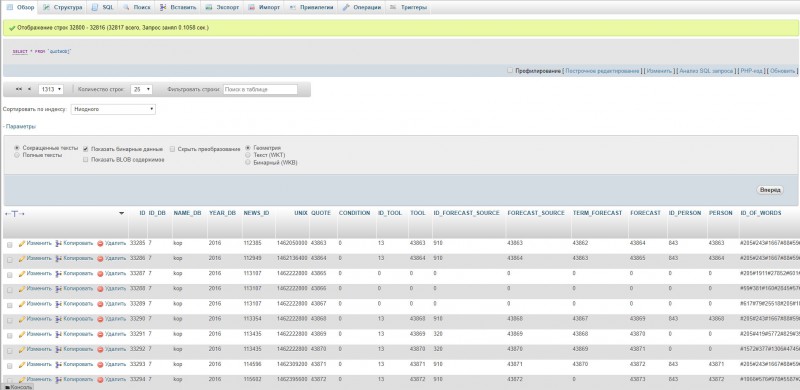
Task: Click the pencil edit icon for row 33287
Action: (22, 274)
